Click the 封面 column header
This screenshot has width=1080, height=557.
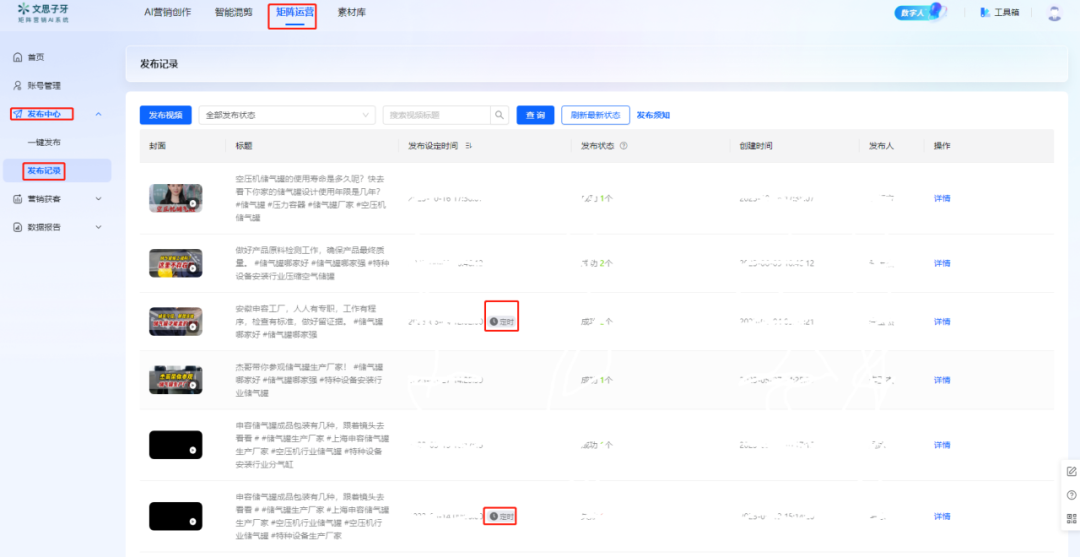157,146
